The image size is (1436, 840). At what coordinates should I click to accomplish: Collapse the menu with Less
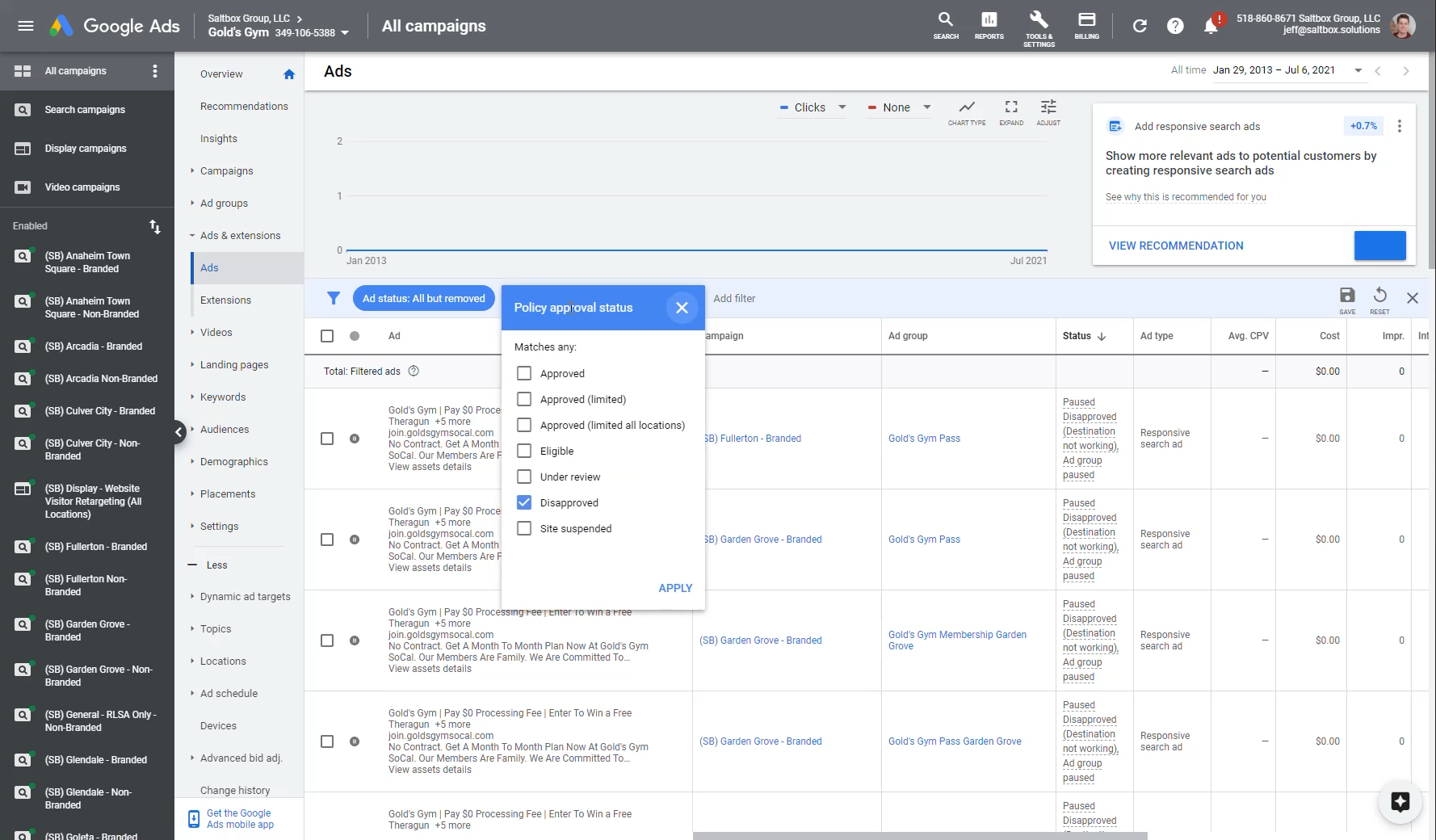point(208,565)
